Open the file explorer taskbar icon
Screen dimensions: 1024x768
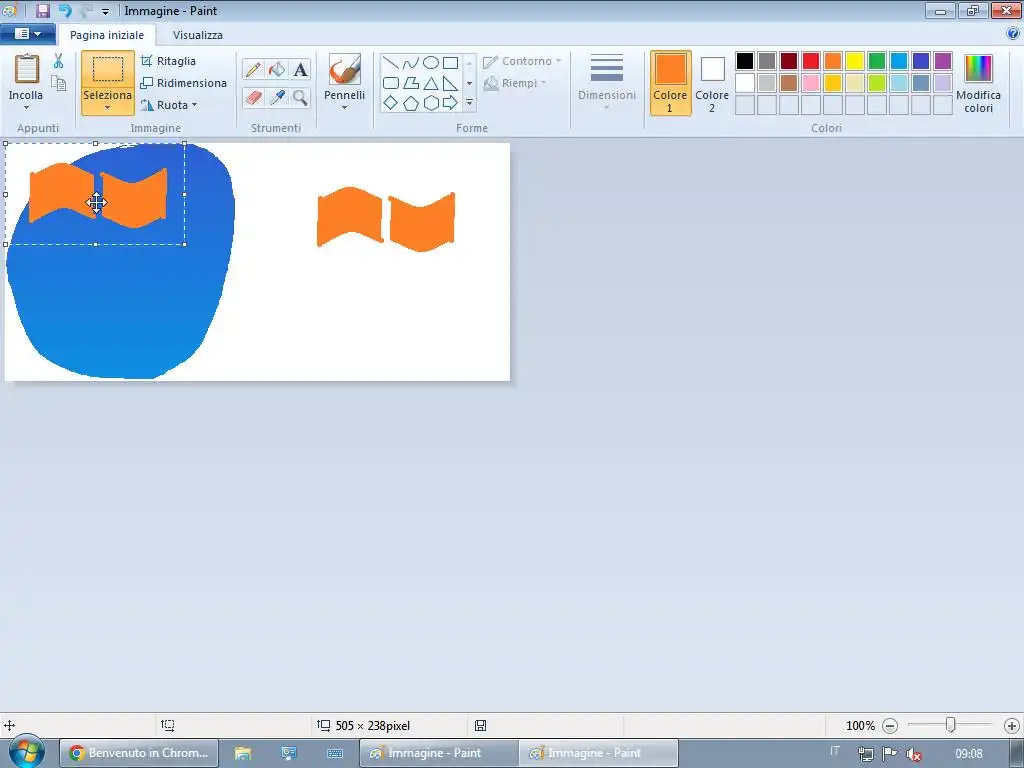(x=243, y=753)
